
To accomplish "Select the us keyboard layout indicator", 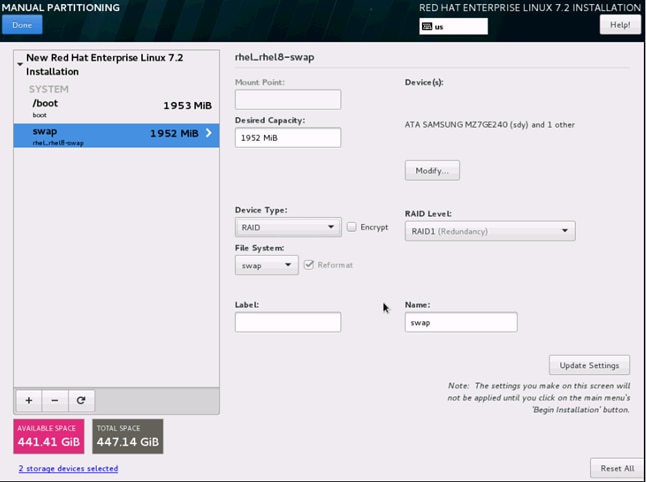I will click(x=453, y=26).
